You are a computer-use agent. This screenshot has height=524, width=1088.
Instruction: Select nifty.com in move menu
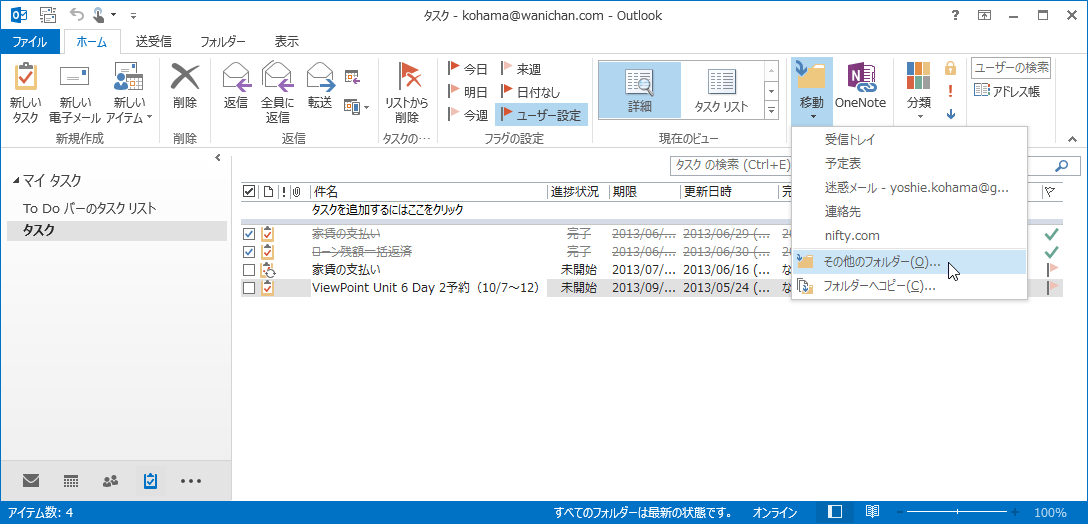pos(909,236)
